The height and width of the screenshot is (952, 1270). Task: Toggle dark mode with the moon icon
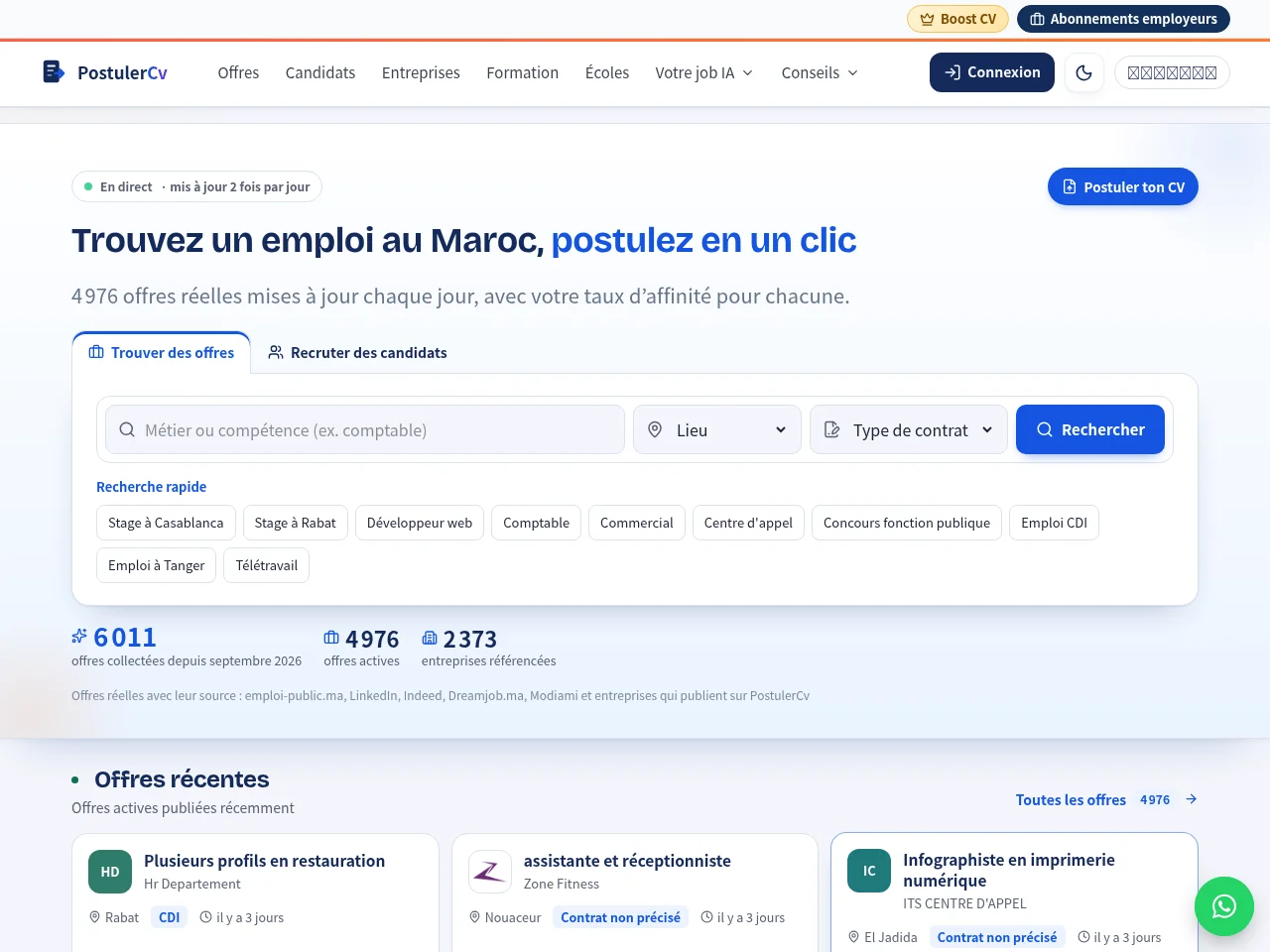pyautogui.click(x=1084, y=72)
